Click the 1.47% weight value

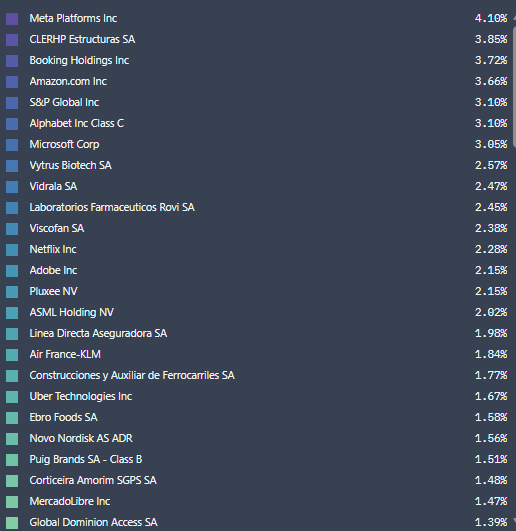[x=491, y=501]
